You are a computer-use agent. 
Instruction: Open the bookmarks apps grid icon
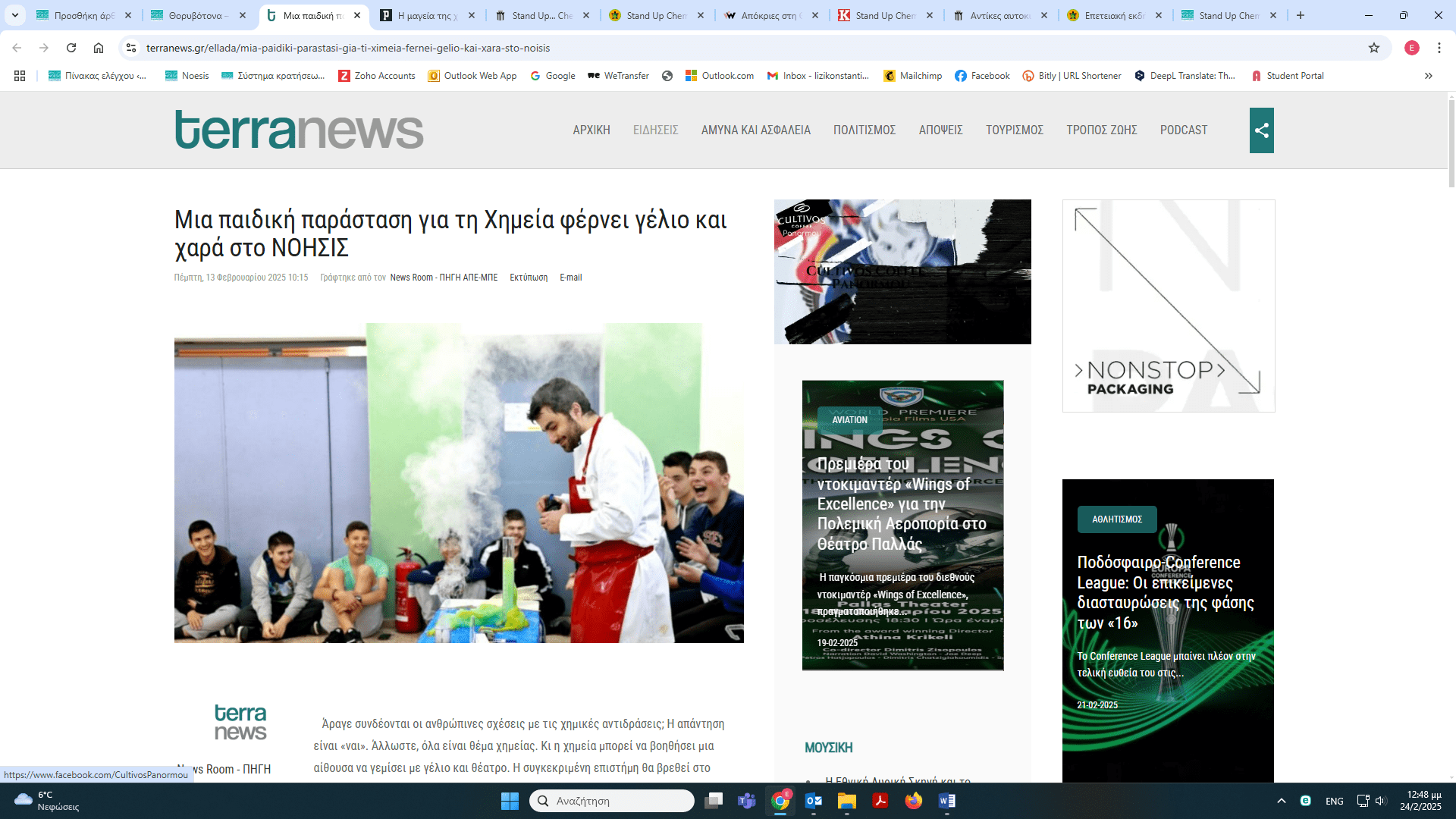click(20, 76)
